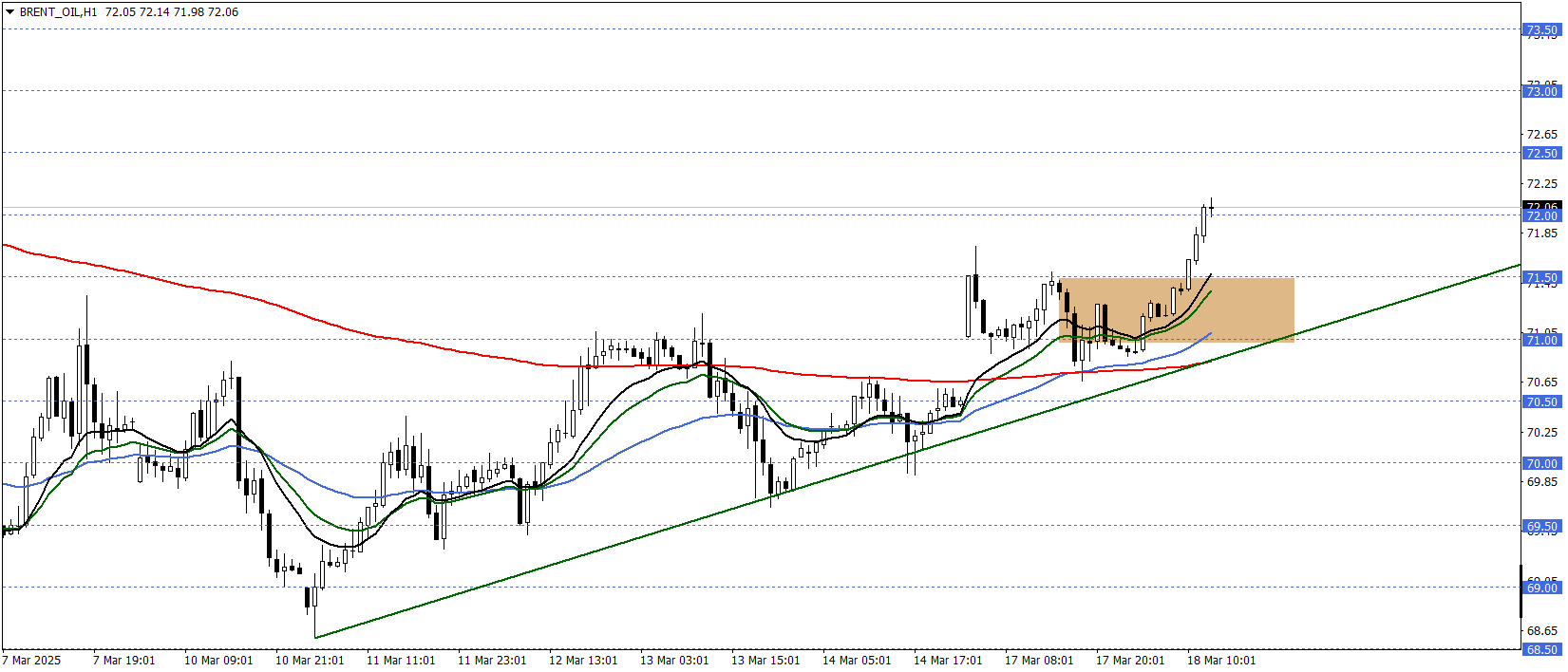1568x672 pixels.
Task: Click the 70.65 price scale value
Action: (x=1542, y=382)
